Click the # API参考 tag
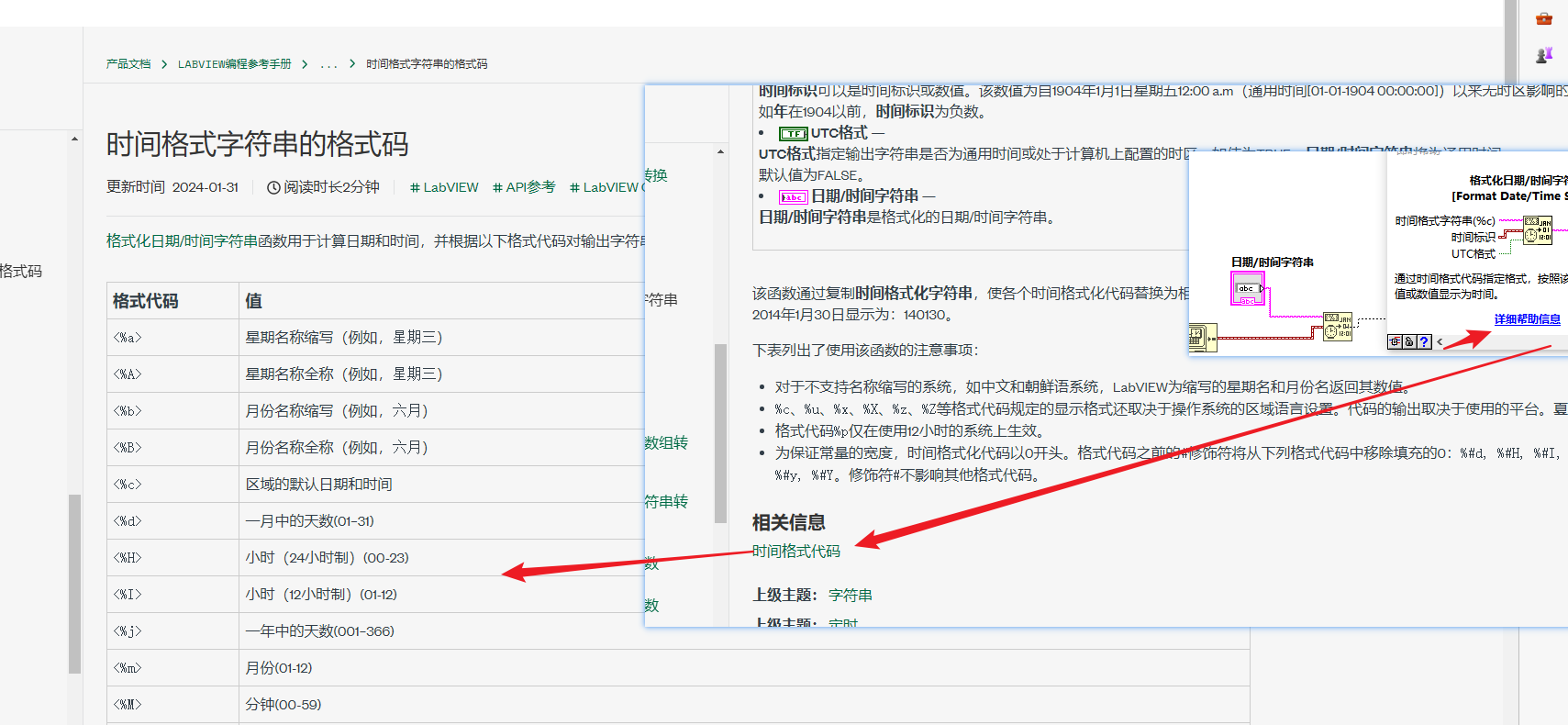 (524, 187)
